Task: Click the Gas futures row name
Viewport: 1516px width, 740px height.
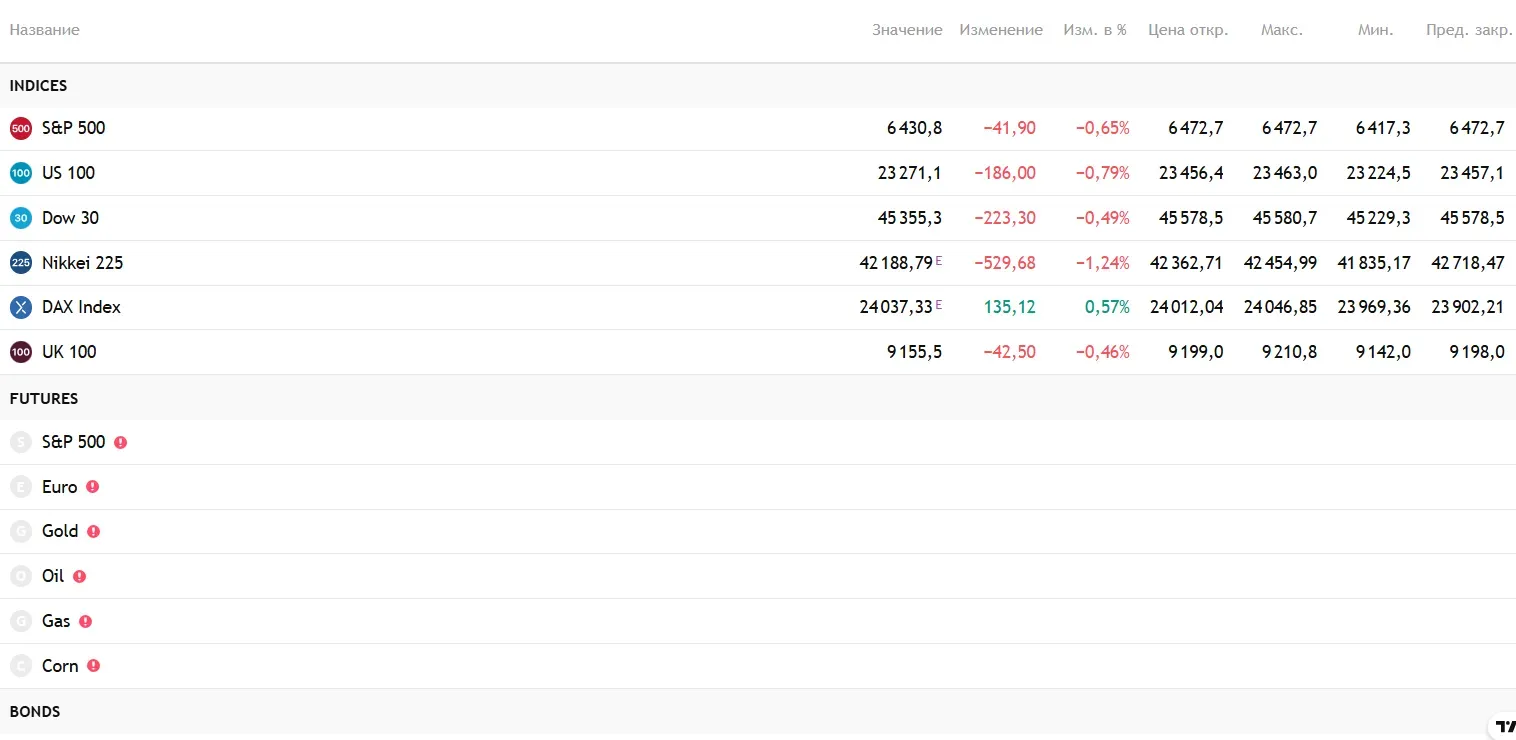Action: tap(56, 621)
